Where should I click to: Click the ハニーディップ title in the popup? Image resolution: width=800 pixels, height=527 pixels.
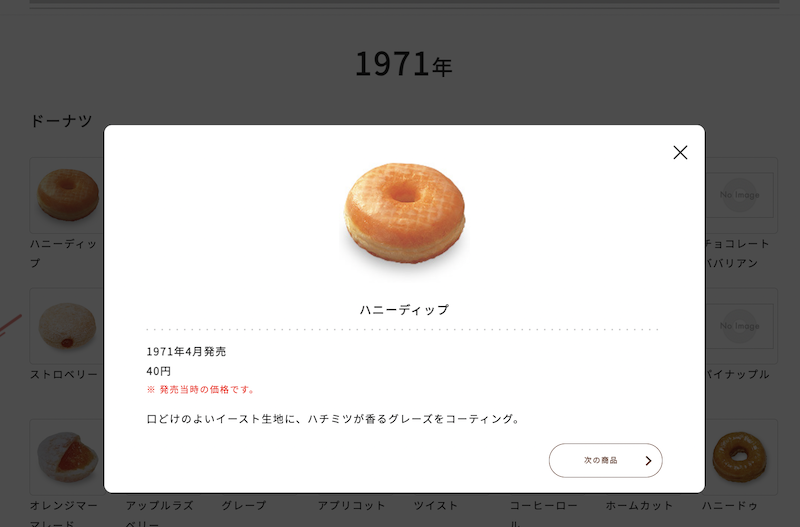404,310
